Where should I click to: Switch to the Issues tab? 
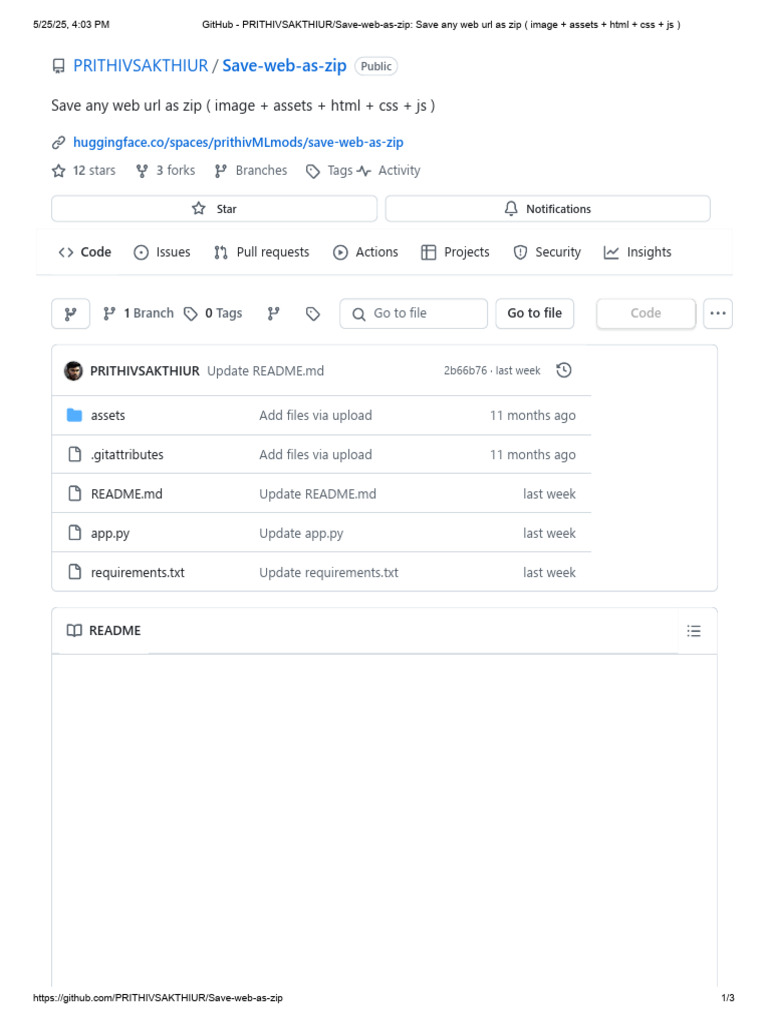click(x=162, y=252)
